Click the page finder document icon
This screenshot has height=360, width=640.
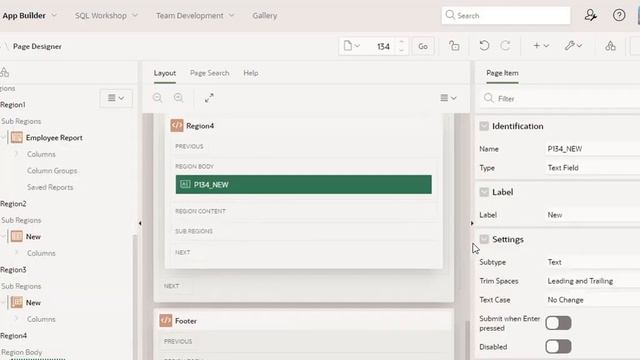351,46
